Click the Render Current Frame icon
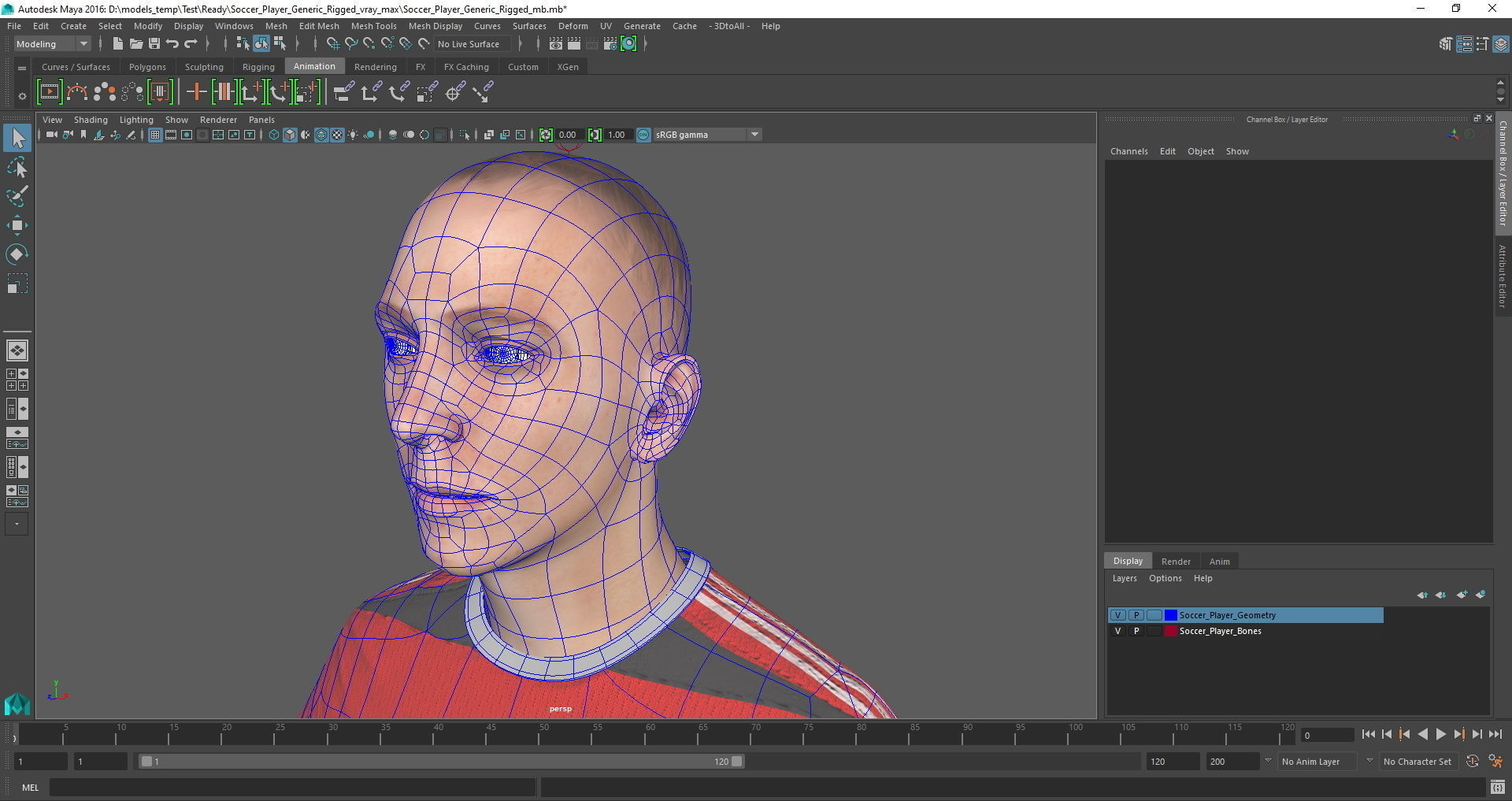The width and height of the screenshot is (1512, 801). click(x=574, y=44)
